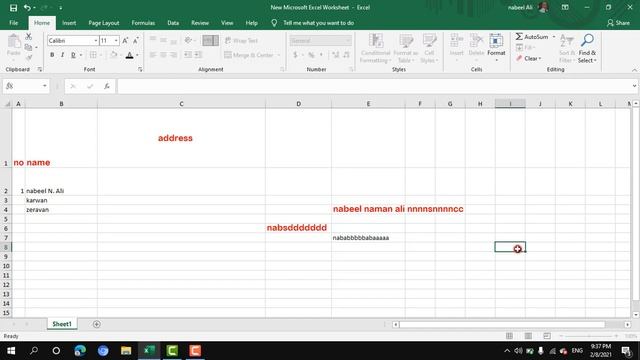Open the Format cells menu
This screenshot has width=640, height=360.
(496, 48)
